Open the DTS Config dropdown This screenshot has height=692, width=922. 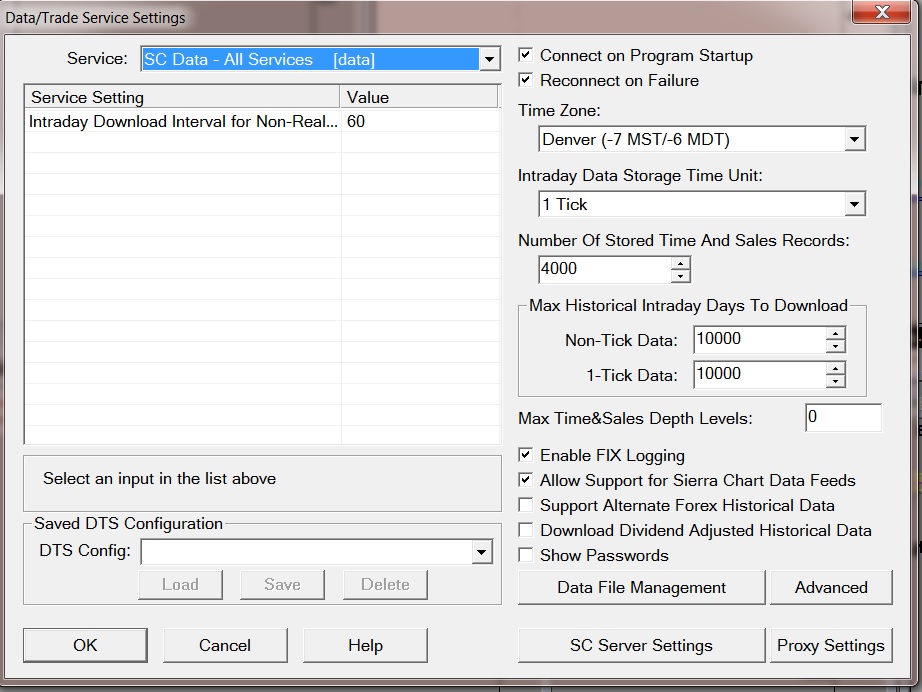(482, 552)
